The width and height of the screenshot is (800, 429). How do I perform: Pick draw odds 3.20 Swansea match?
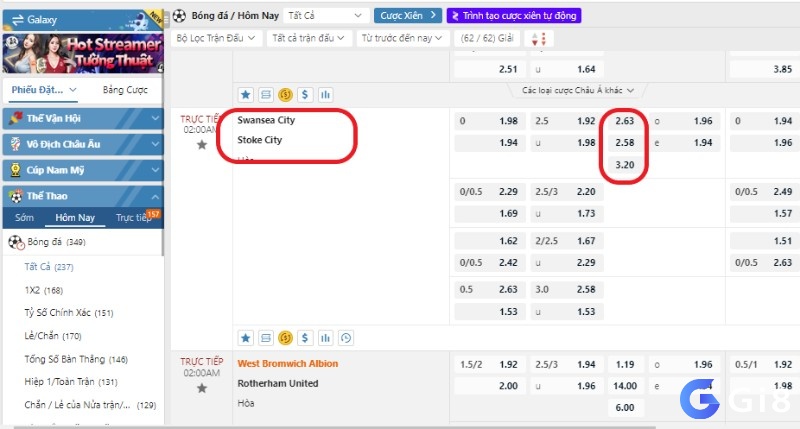point(624,165)
